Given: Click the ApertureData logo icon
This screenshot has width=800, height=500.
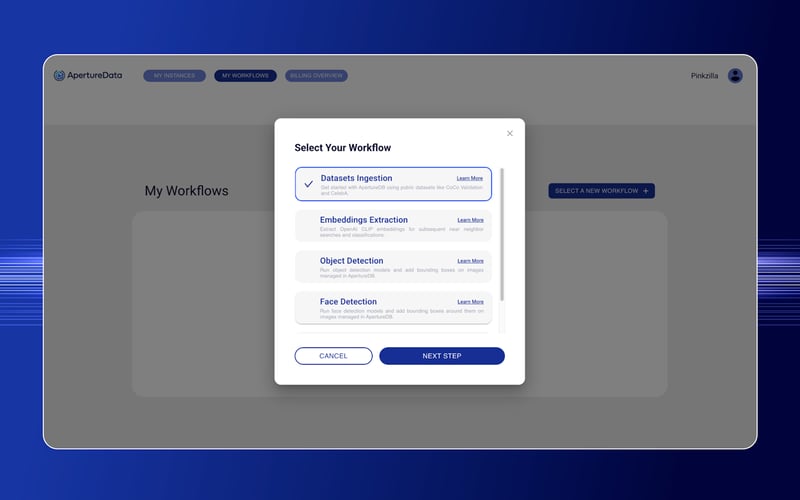Looking at the screenshot, I should [x=59, y=76].
